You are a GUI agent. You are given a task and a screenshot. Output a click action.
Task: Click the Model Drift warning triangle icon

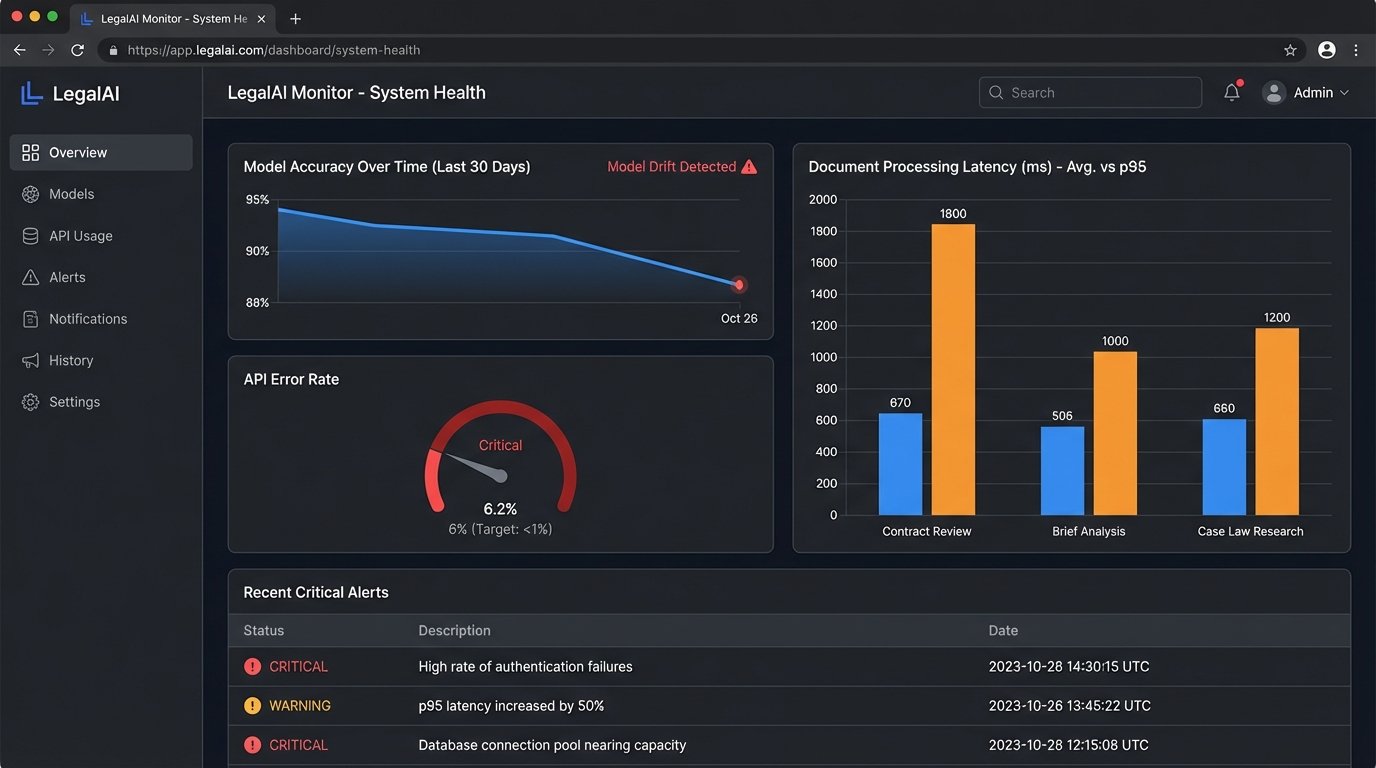pos(749,167)
